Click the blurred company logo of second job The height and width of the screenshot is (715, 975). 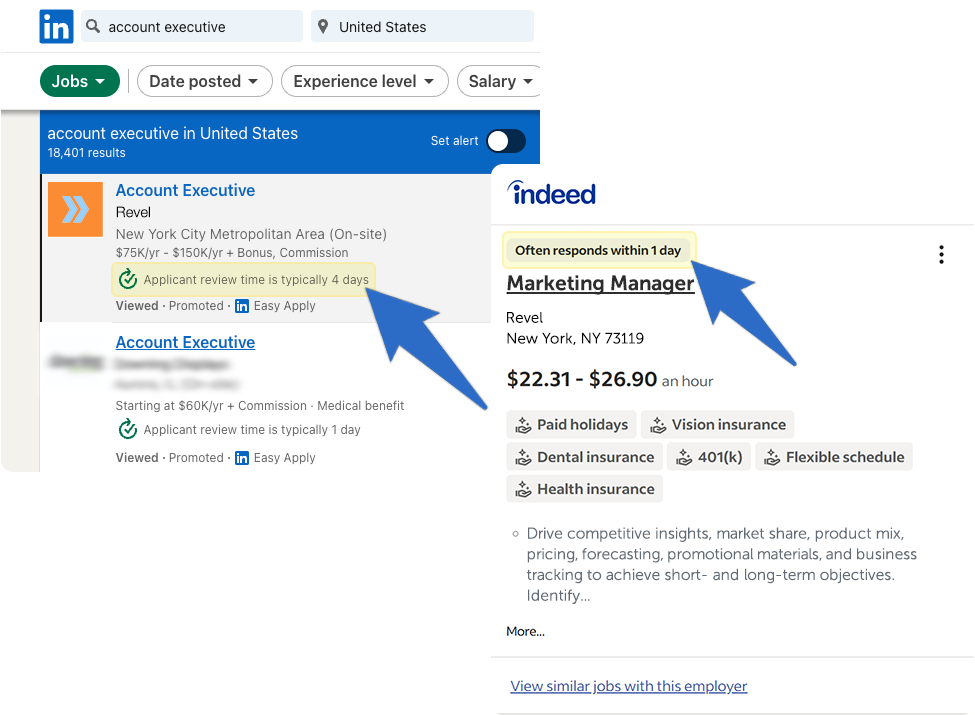pyautogui.click(x=75, y=362)
